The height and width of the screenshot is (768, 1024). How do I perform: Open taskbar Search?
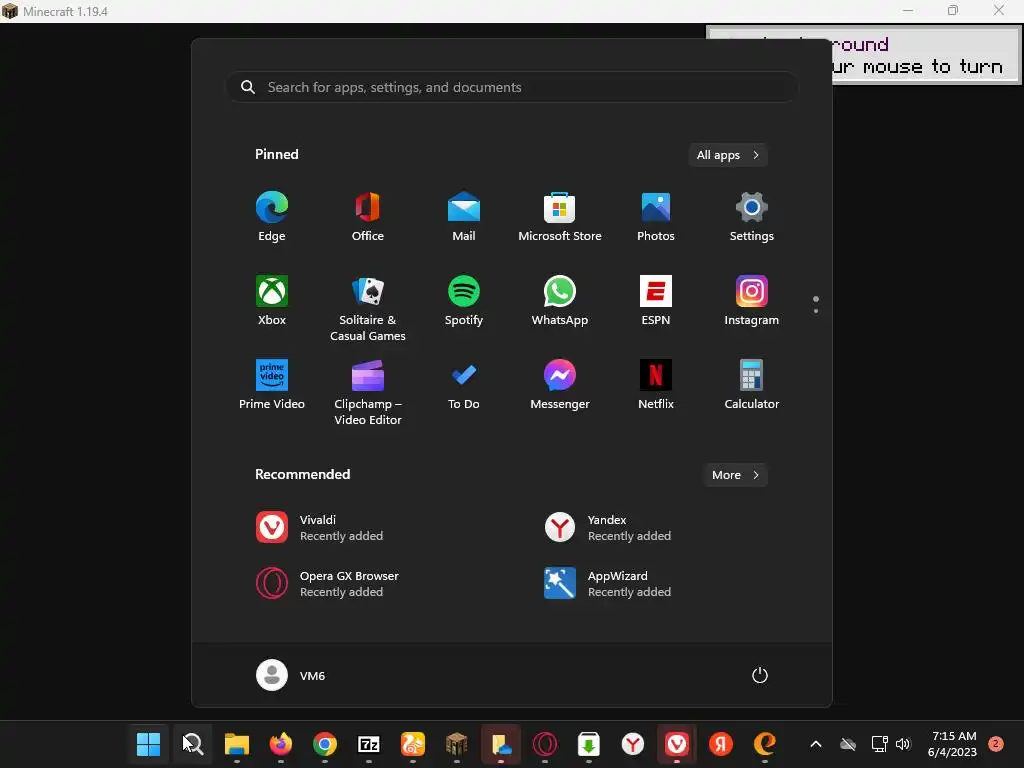[x=193, y=744]
